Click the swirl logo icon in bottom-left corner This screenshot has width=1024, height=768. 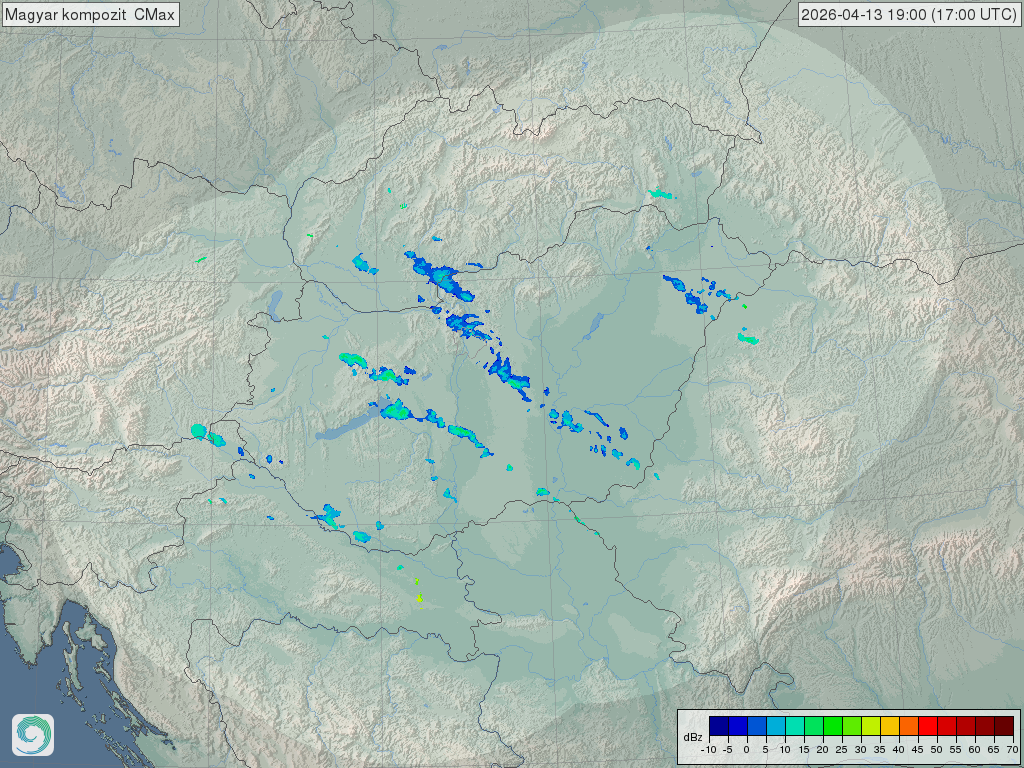click(32, 735)
